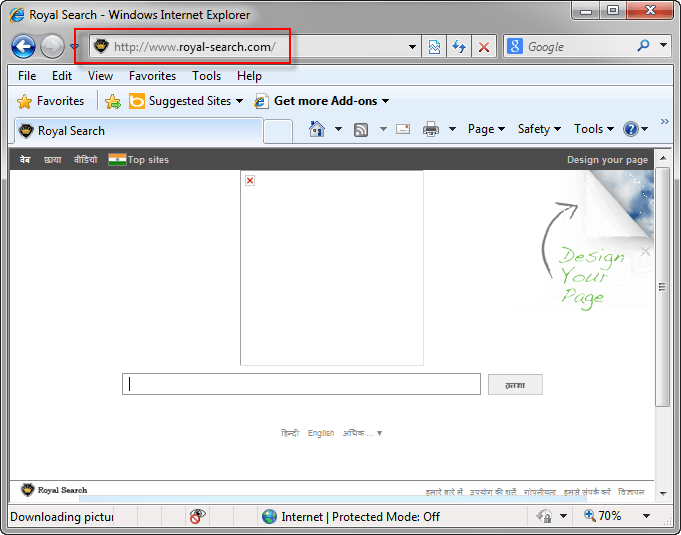Click scrollbar down arrow
The height and width of the screenshot is (535, 681).
pos(663,493)
